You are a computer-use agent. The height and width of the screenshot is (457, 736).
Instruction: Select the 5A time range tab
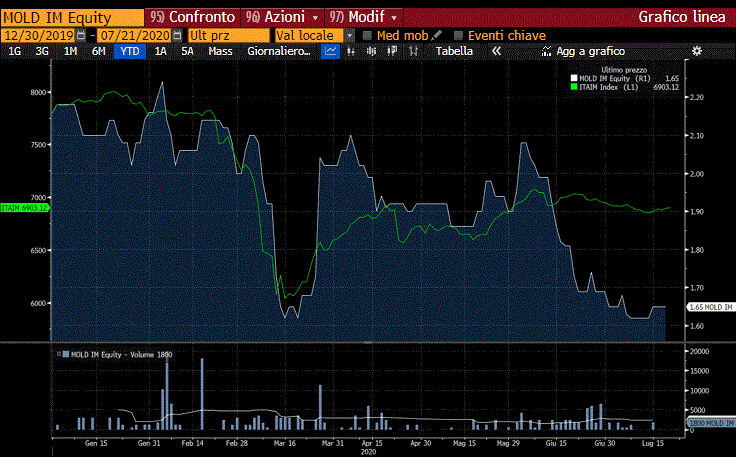[x=187, y=51]
